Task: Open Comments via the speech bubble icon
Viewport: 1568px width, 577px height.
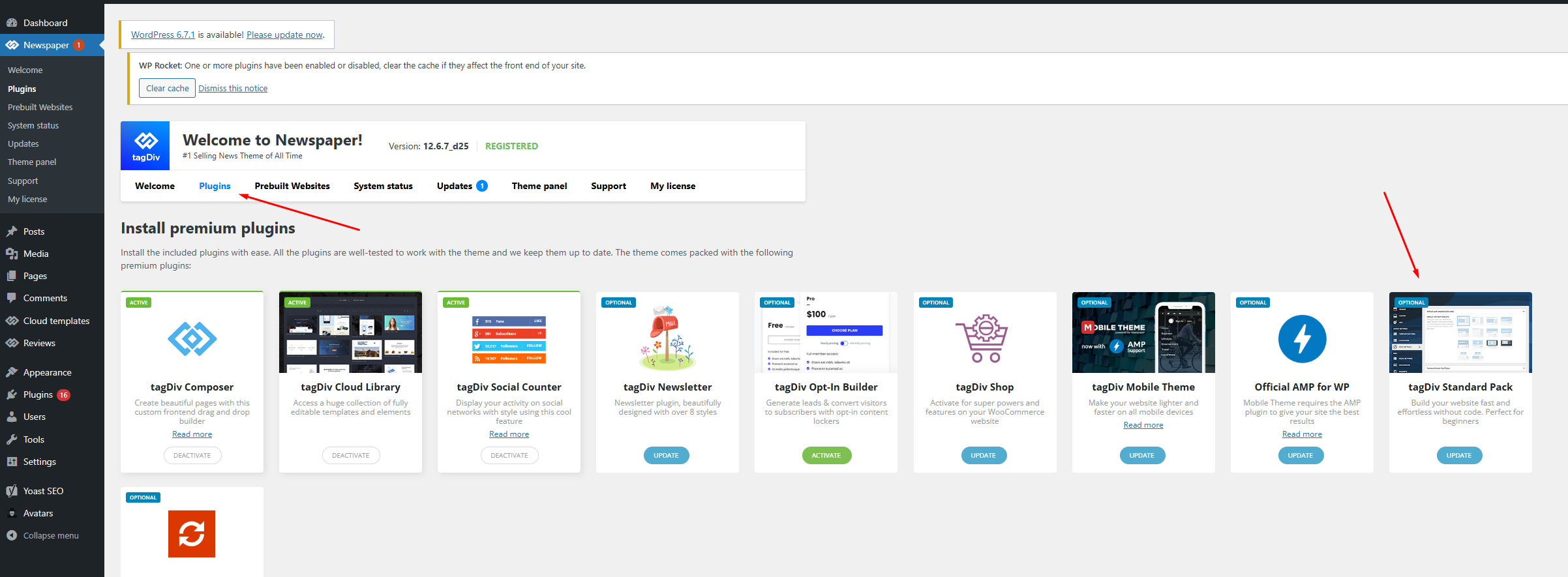Action: pyautogui.click(x=12, y=298)
